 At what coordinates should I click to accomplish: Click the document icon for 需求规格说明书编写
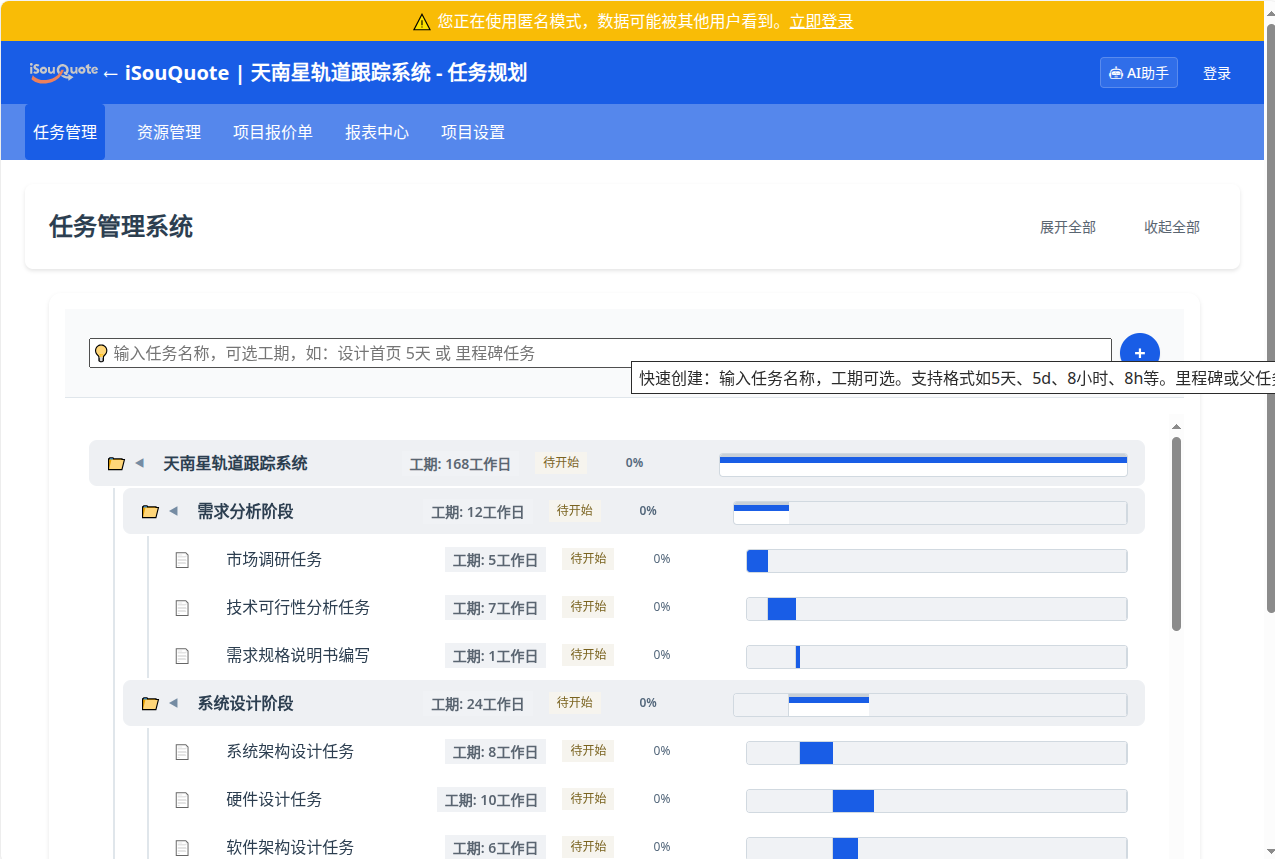coord(182,656)
